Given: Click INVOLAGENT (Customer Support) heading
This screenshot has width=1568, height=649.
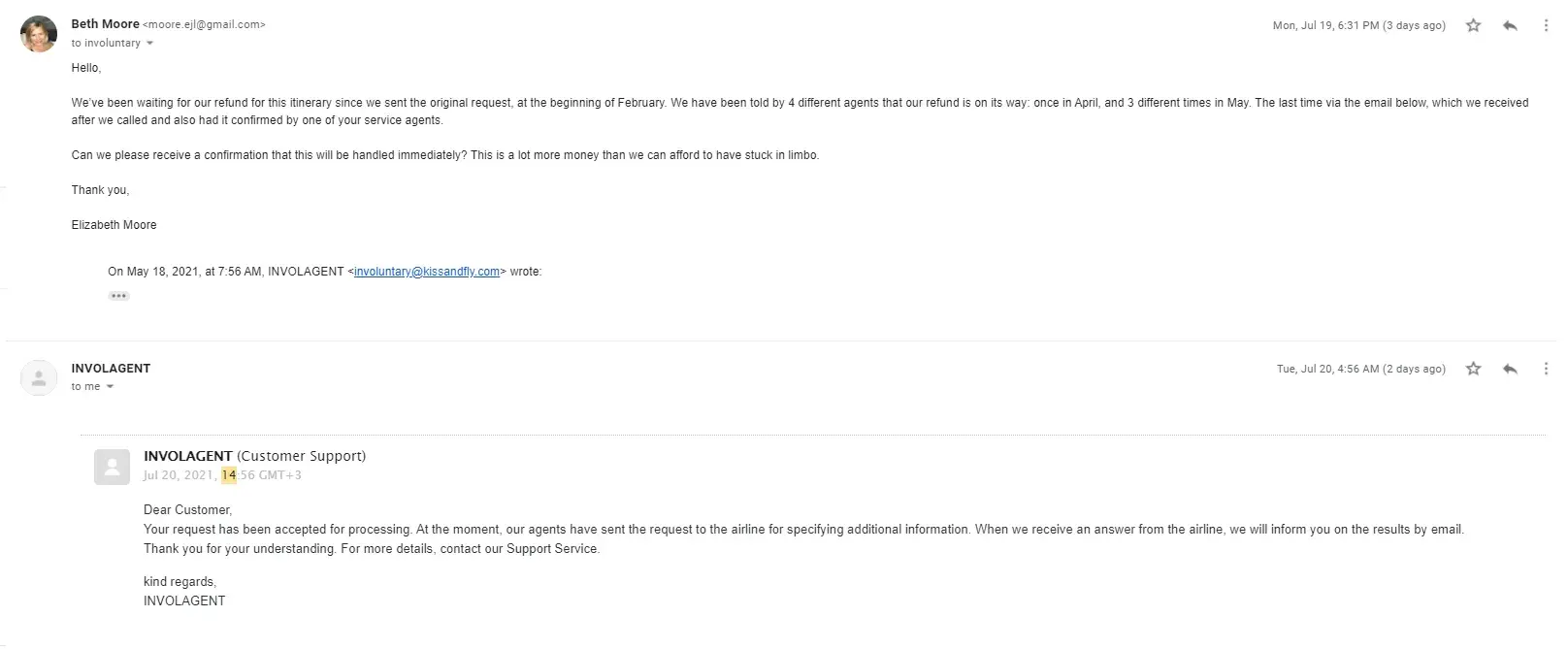Looking at the screenshot, I should pos(254,456).
